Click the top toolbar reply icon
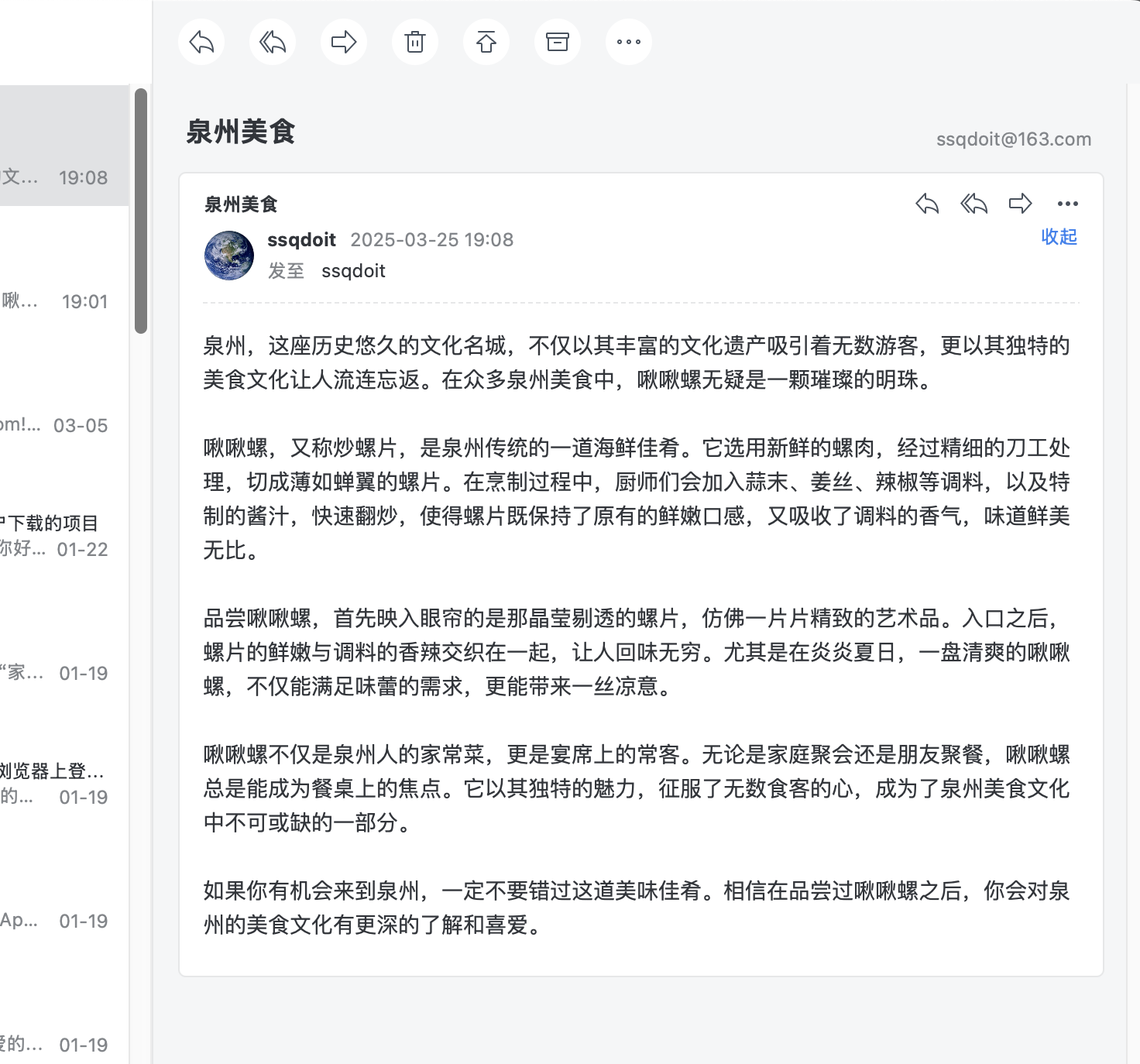 [201, 42]
